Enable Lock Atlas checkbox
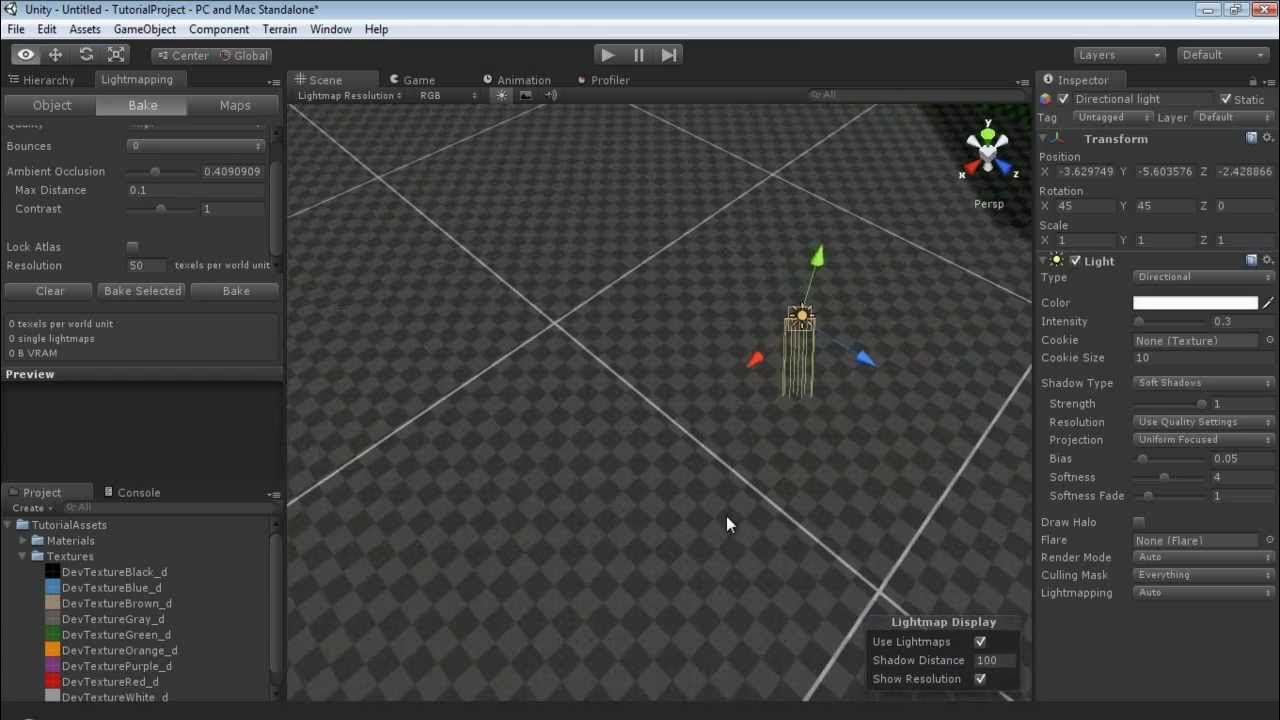The height and width of the screenshot is (720, 1280). tap(132, 246)
